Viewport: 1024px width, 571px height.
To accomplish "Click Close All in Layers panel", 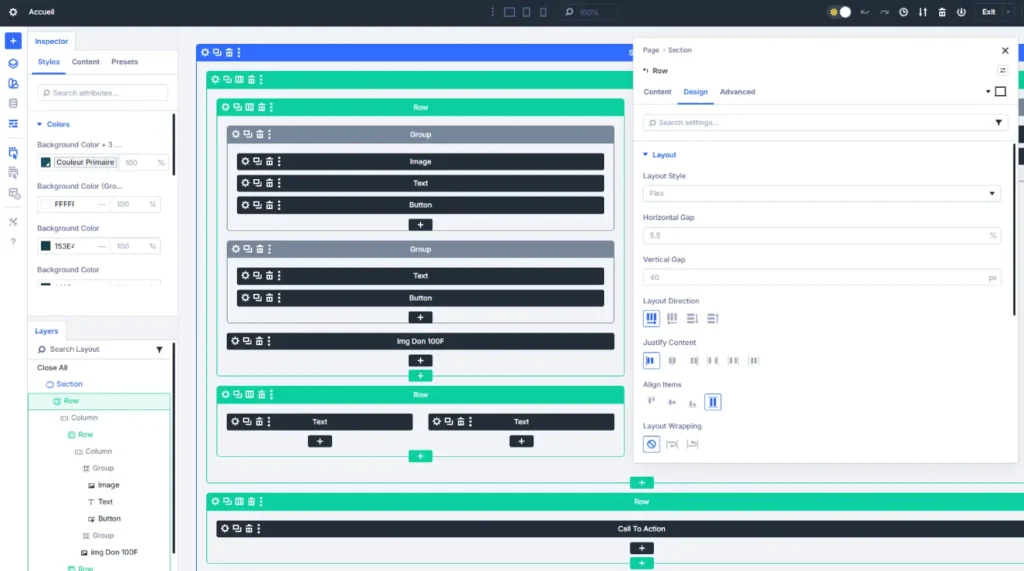I will pyautogui.click(x=52, y=368).
